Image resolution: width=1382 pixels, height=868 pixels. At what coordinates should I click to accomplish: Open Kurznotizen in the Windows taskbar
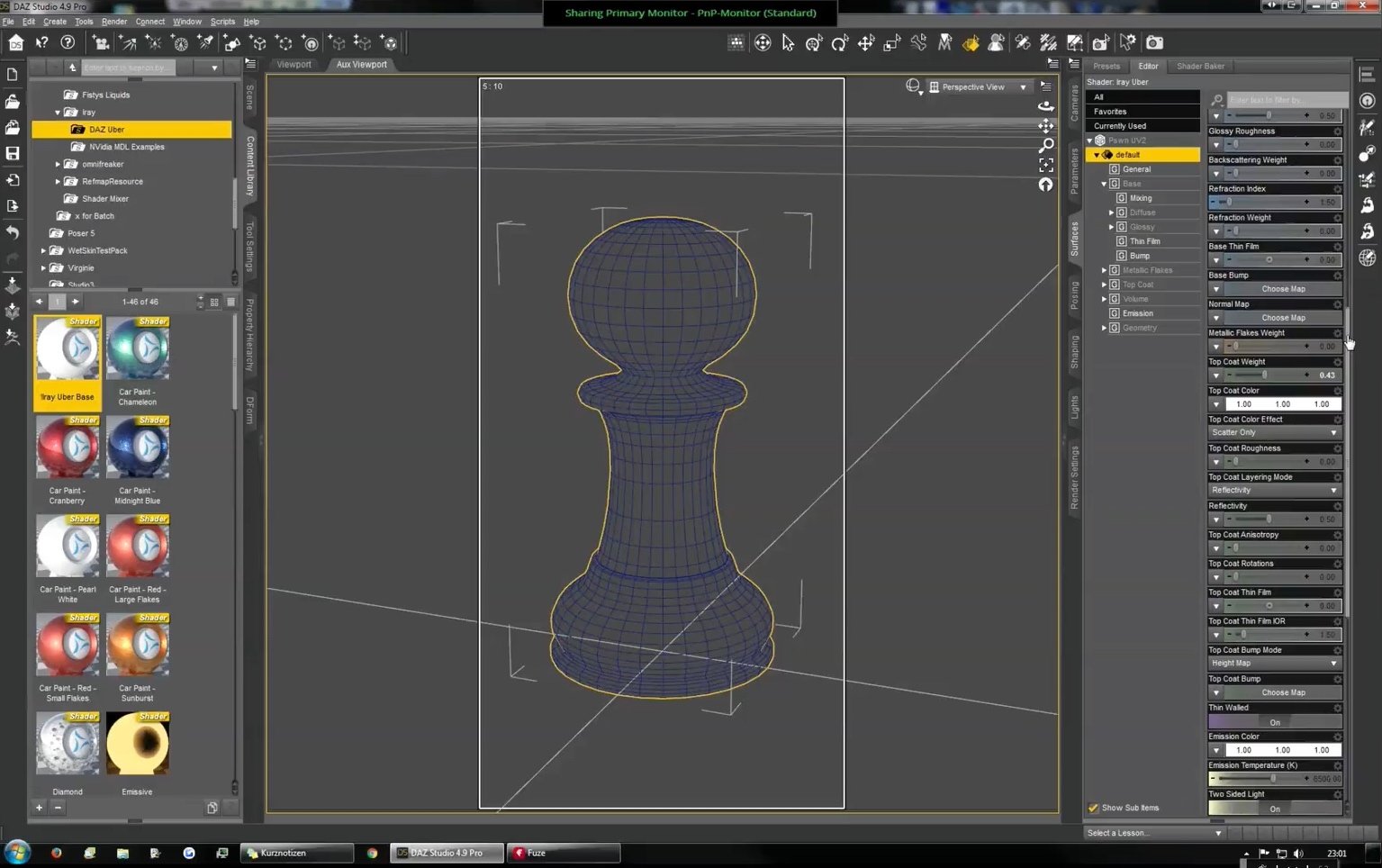point(297,853)
